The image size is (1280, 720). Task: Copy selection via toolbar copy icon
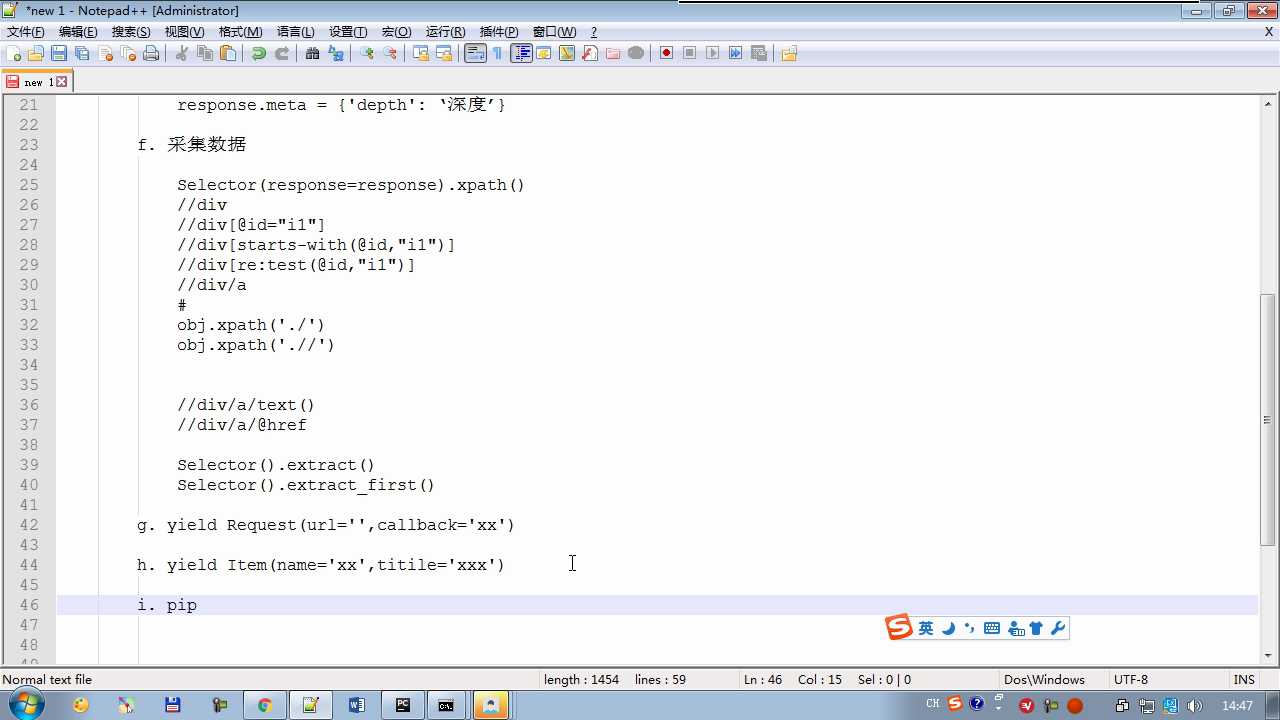(x=205, y=54)
